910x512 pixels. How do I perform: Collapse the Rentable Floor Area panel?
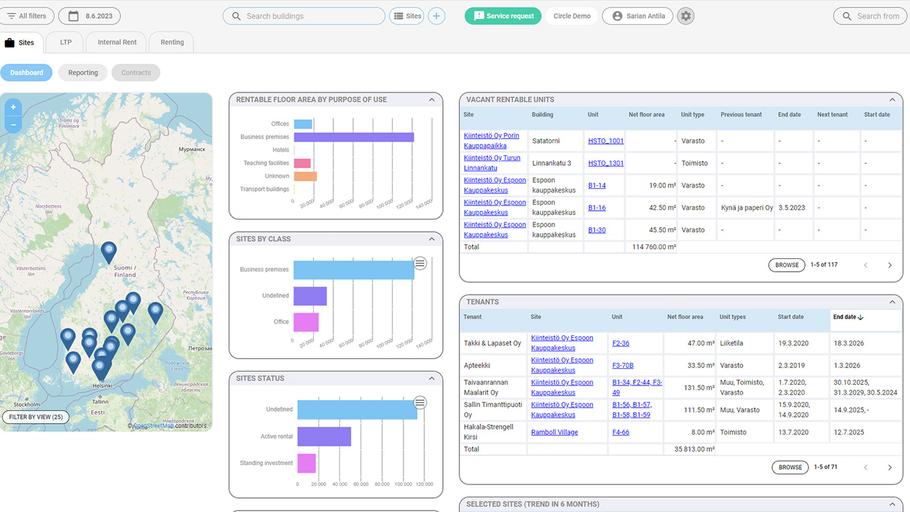click(x=432, y=100)
